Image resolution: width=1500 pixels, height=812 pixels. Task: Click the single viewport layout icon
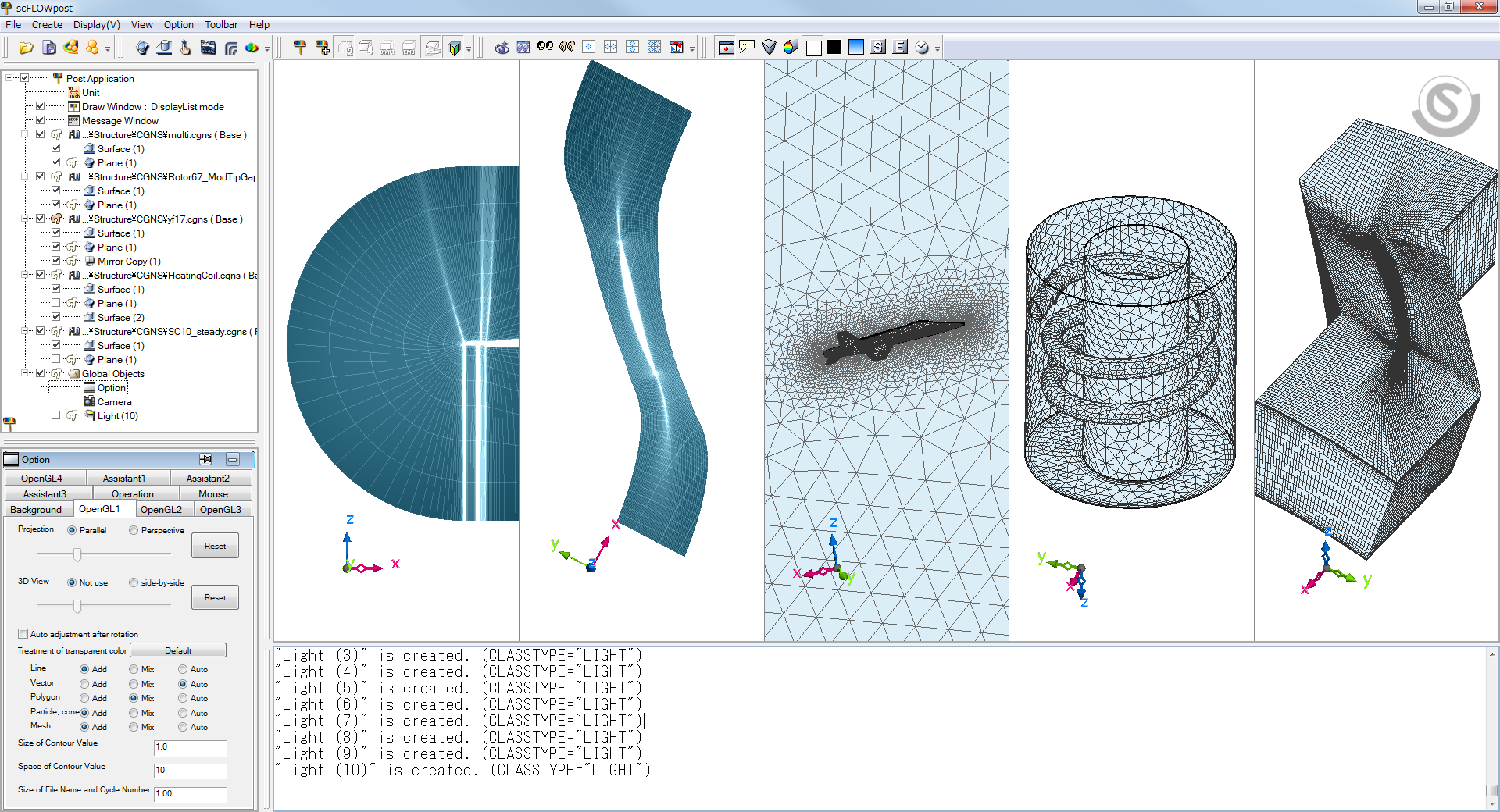[589, 47]
